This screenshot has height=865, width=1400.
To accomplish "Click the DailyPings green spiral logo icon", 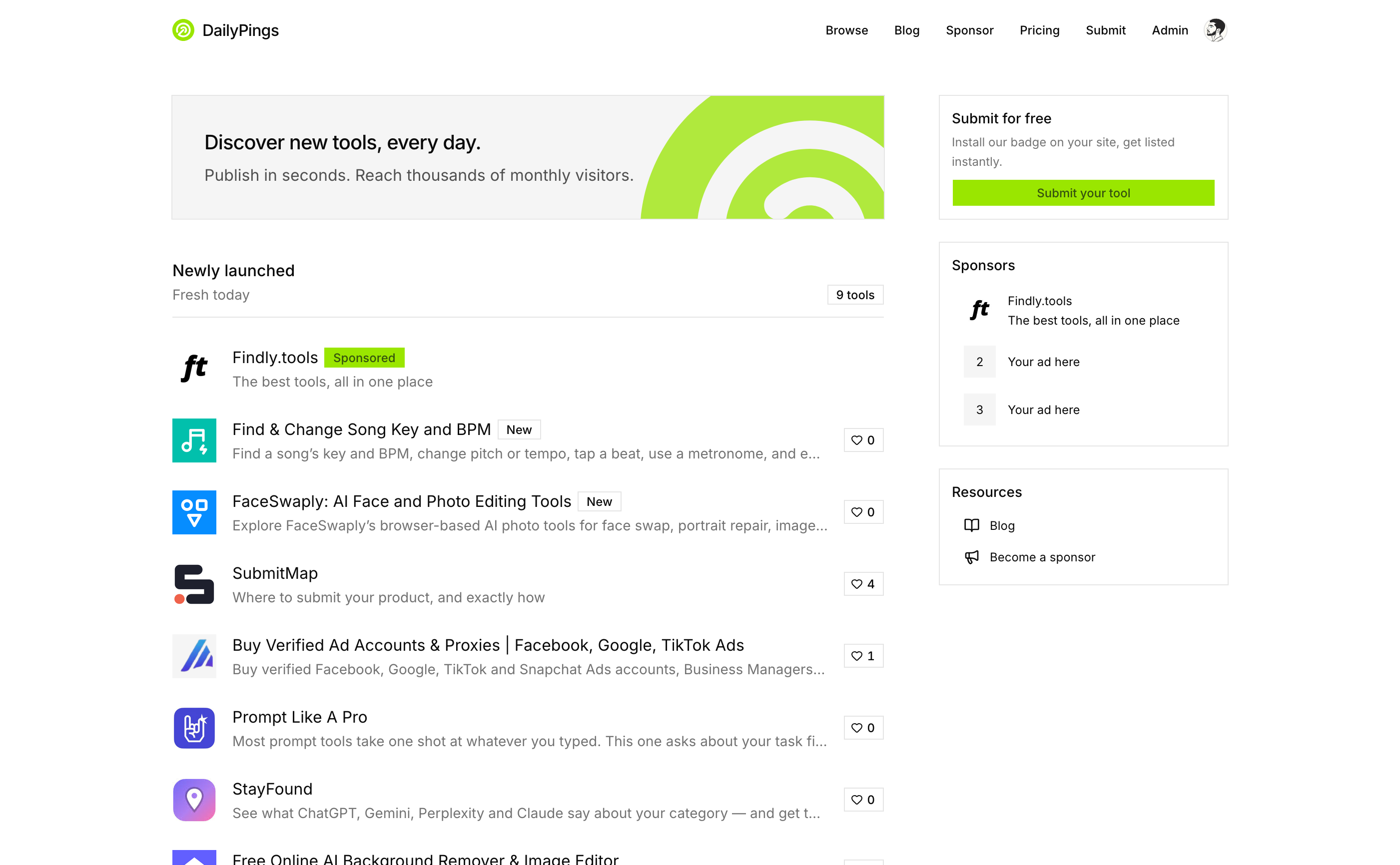I will (183, 30).
